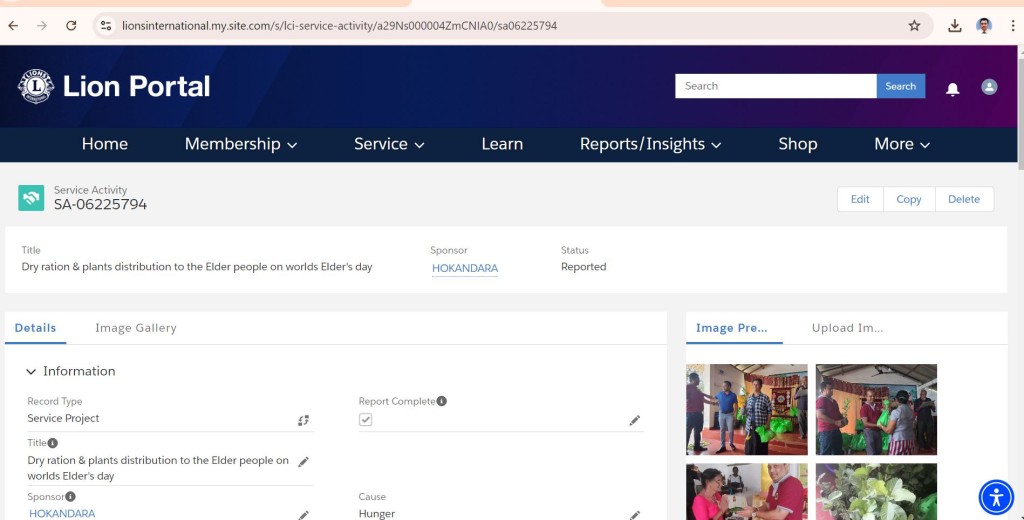Click the Service Activity handshake icon
Screen dimensions: 1024x520
pos(31,198)
